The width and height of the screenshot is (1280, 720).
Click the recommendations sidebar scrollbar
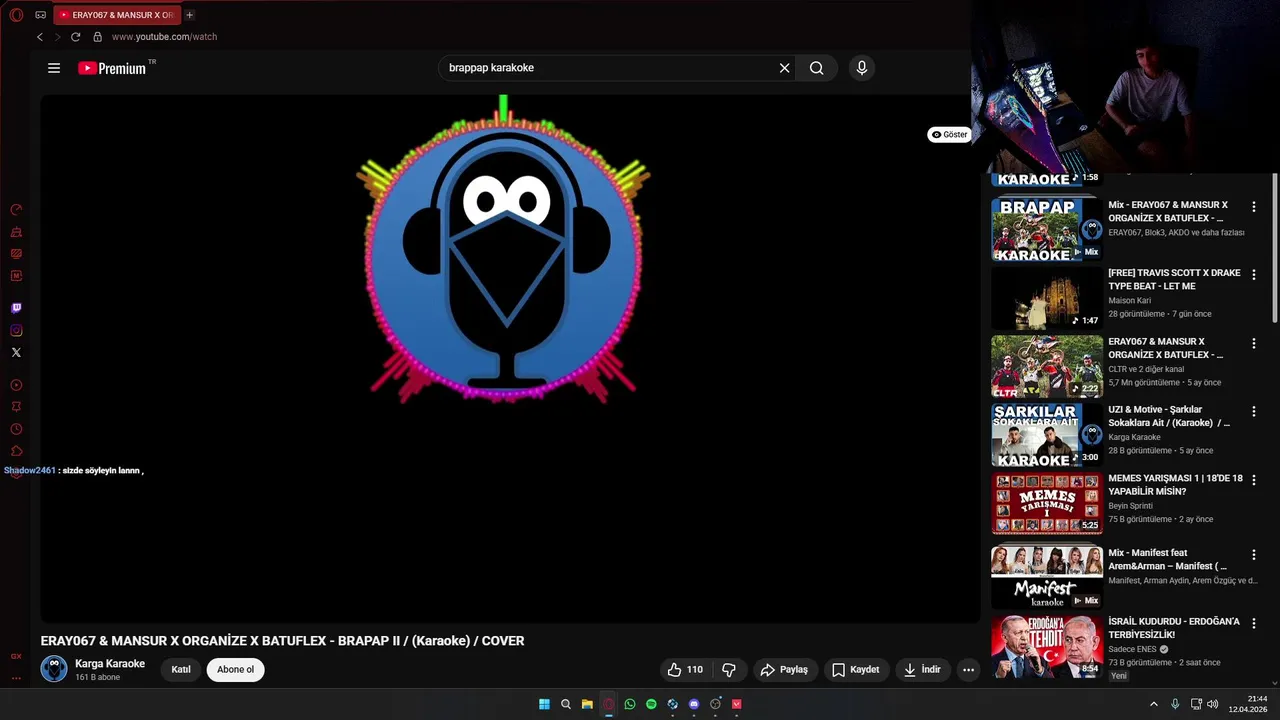pyautogui.click(x=1275, y=248)
